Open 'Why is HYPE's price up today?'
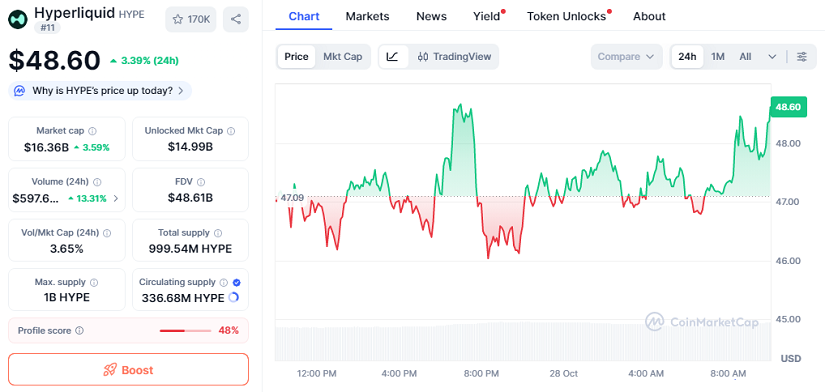This screenshot has width=825, height=392. [100, 91]
